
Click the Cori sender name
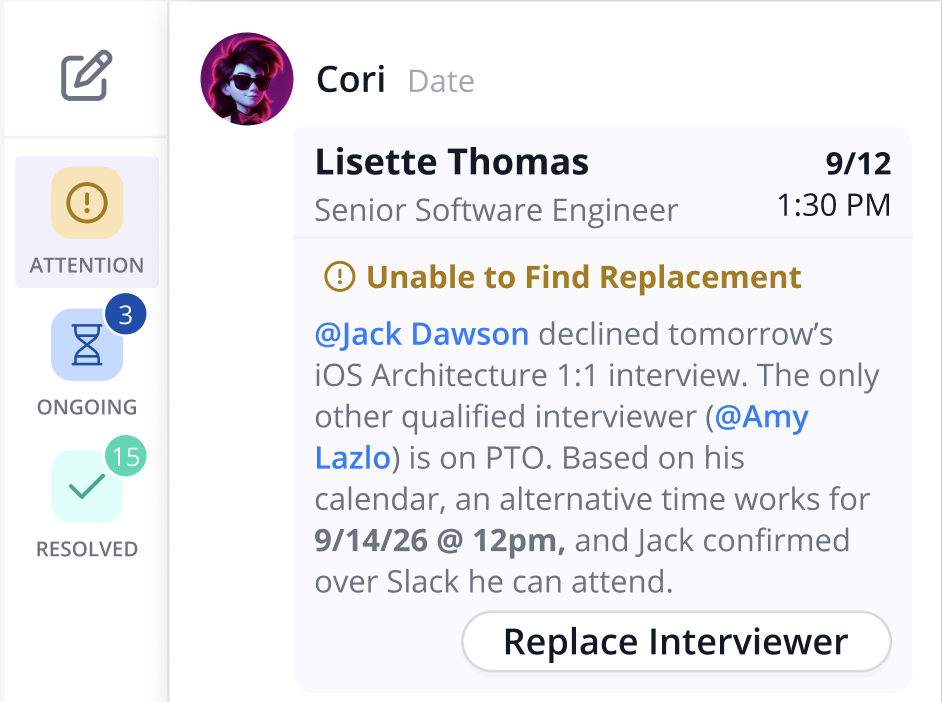click(x=350, y=80)
